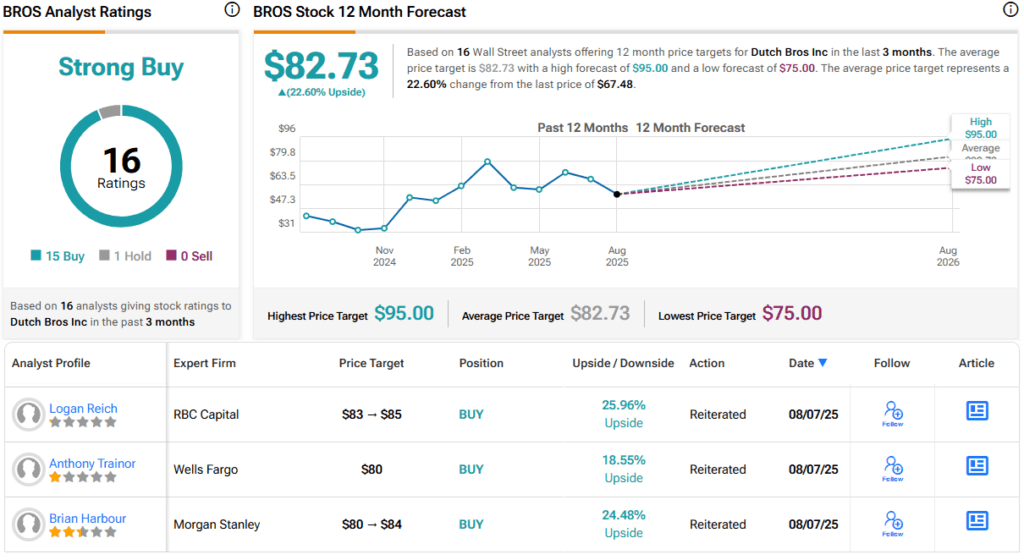Click the $82.73 average price target headline
The height and width of the screenshot is (560, 1024).
321,65
